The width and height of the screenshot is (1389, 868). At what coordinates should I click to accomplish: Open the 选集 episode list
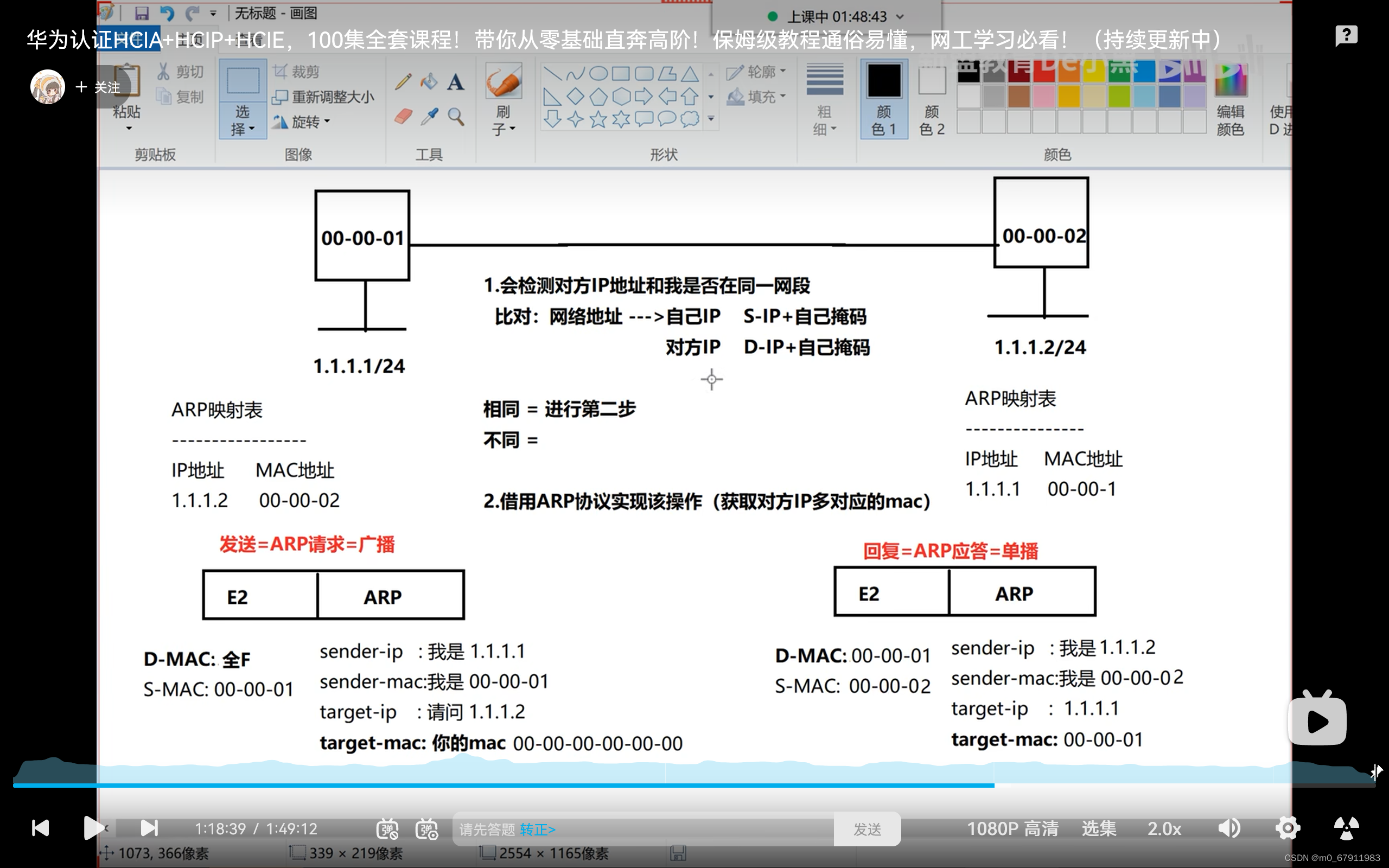tap(1099, 828)
